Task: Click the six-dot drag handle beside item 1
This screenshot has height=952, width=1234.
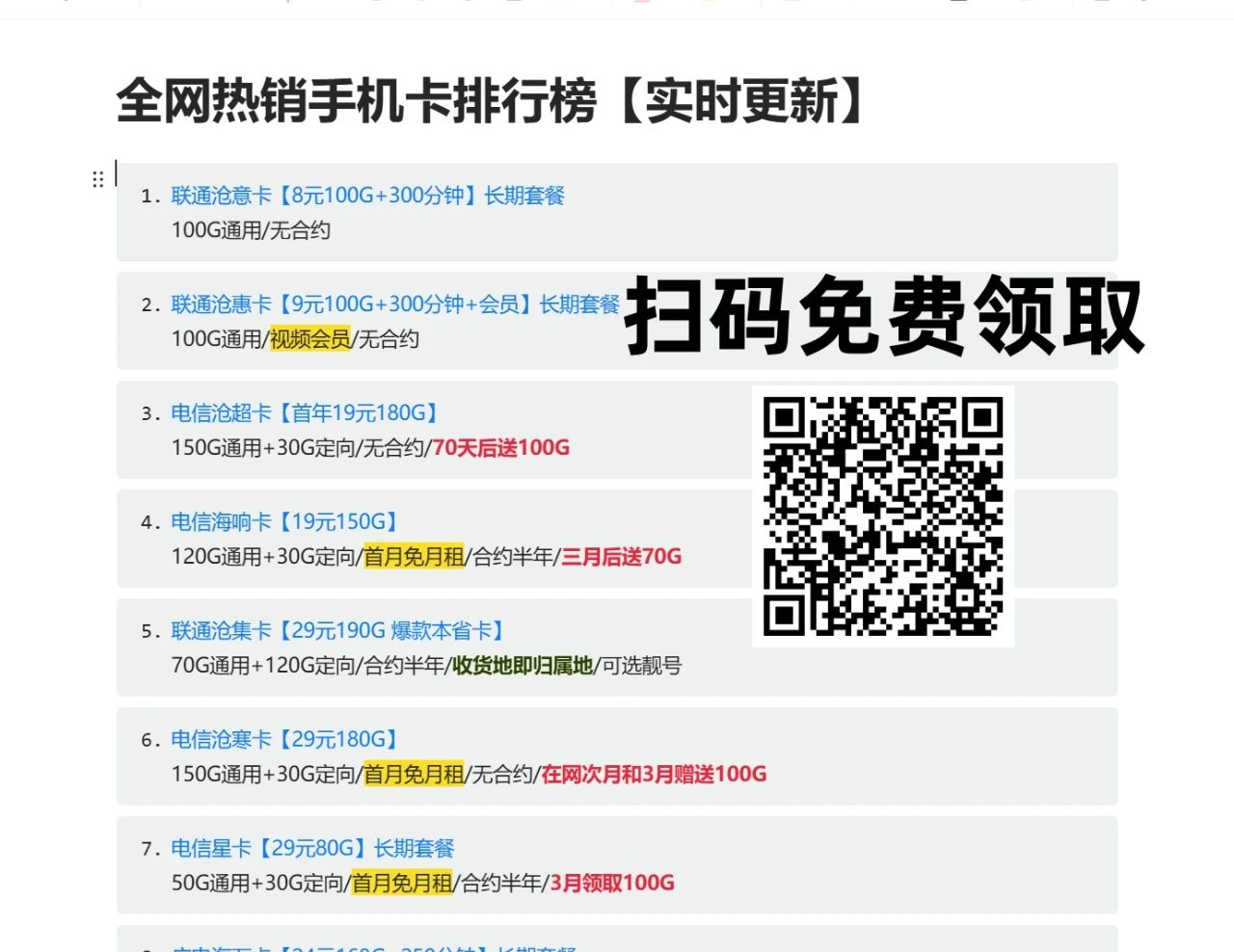Action: point(97,179)
